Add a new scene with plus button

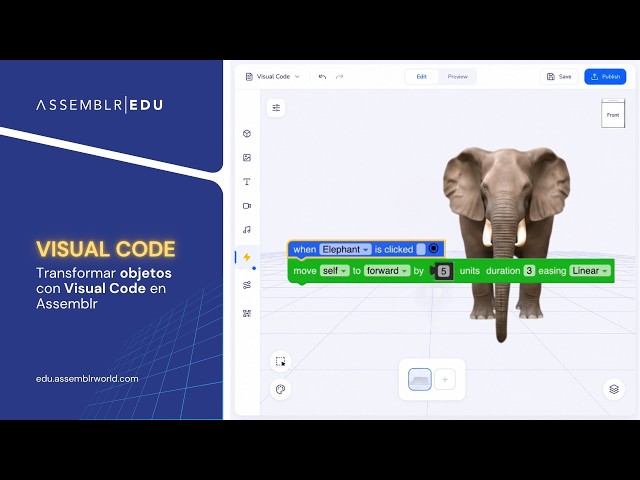445,379
